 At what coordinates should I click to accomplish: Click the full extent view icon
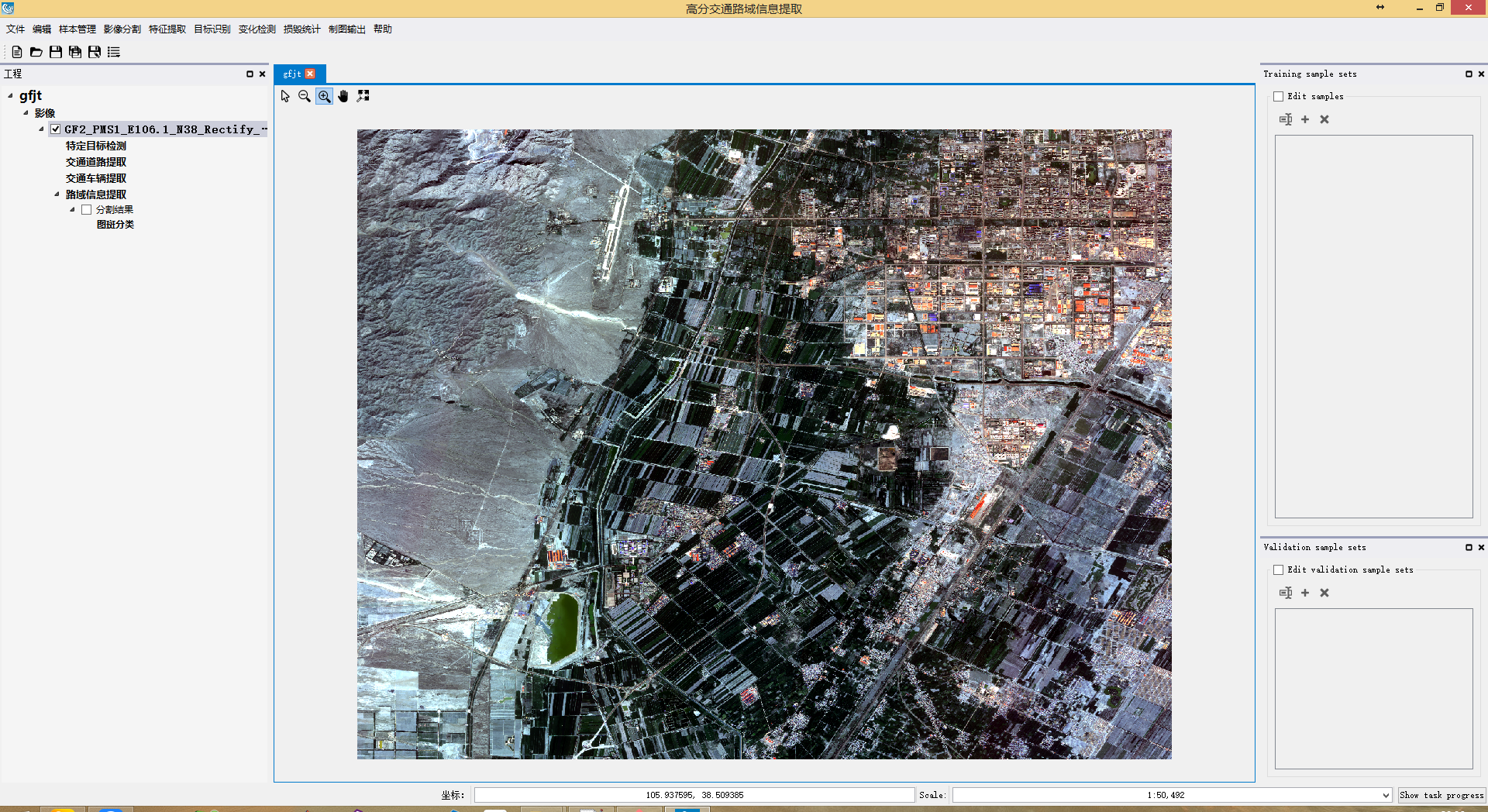point(363,96)
